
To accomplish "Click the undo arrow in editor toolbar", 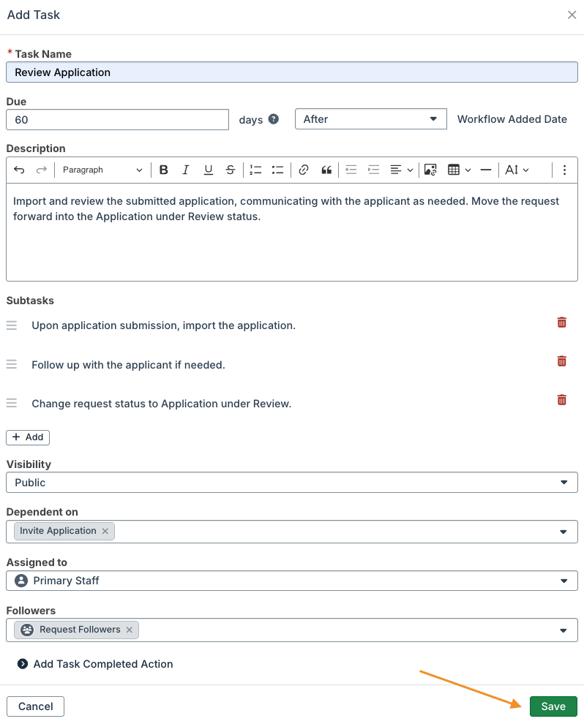I will (x=19, y=170).
